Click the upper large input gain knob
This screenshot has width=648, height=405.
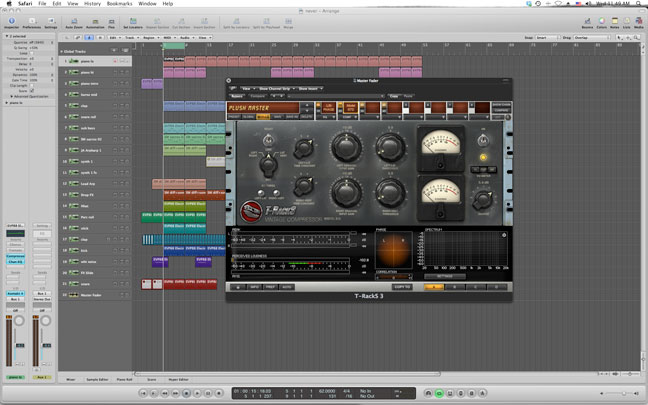tap(346, 147)
